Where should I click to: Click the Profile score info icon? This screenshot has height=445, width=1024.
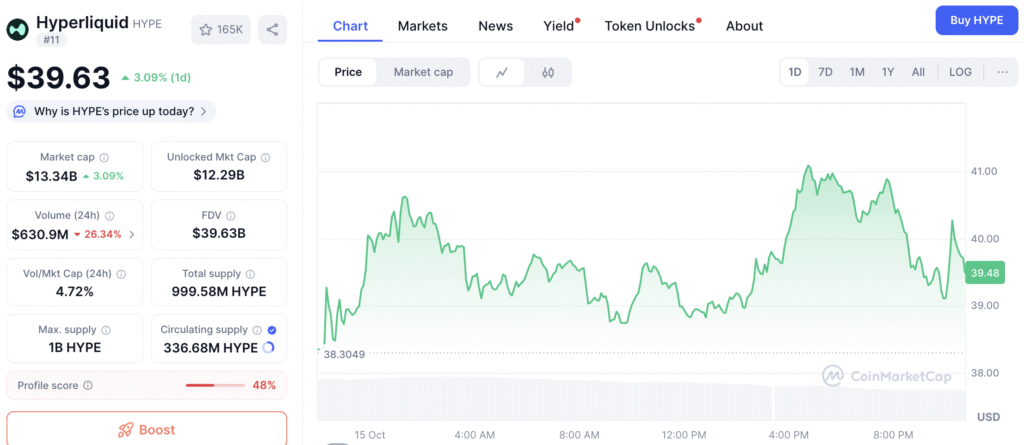tap(88, 385)
